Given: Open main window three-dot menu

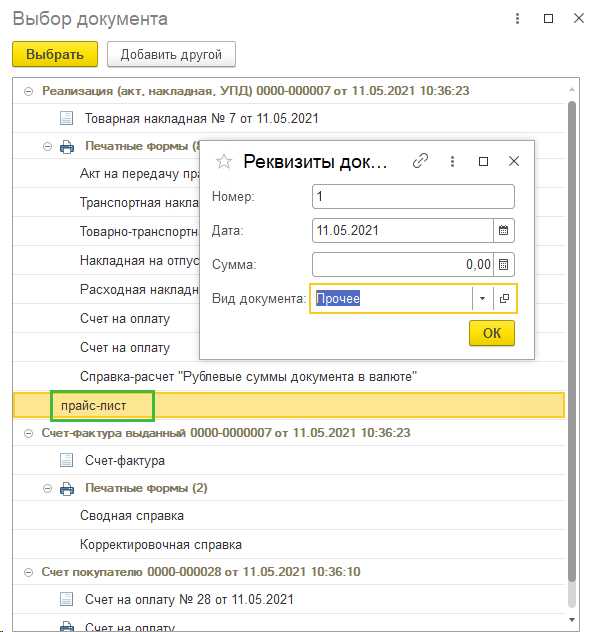Looking at the screenshot, I should pos(517,19).
